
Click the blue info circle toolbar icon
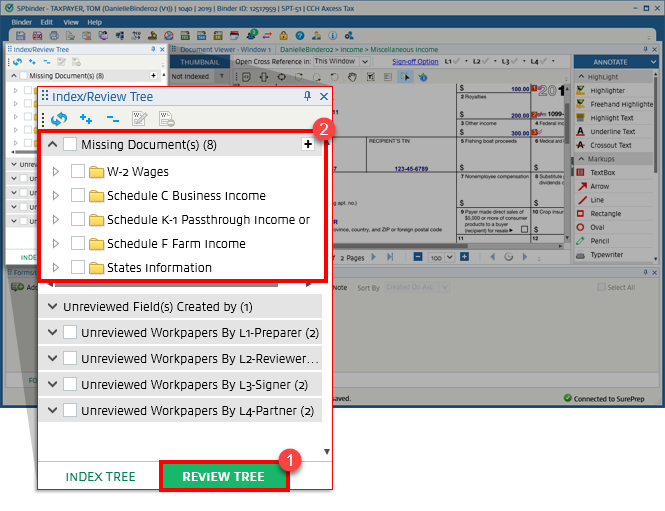click(333, 36)
